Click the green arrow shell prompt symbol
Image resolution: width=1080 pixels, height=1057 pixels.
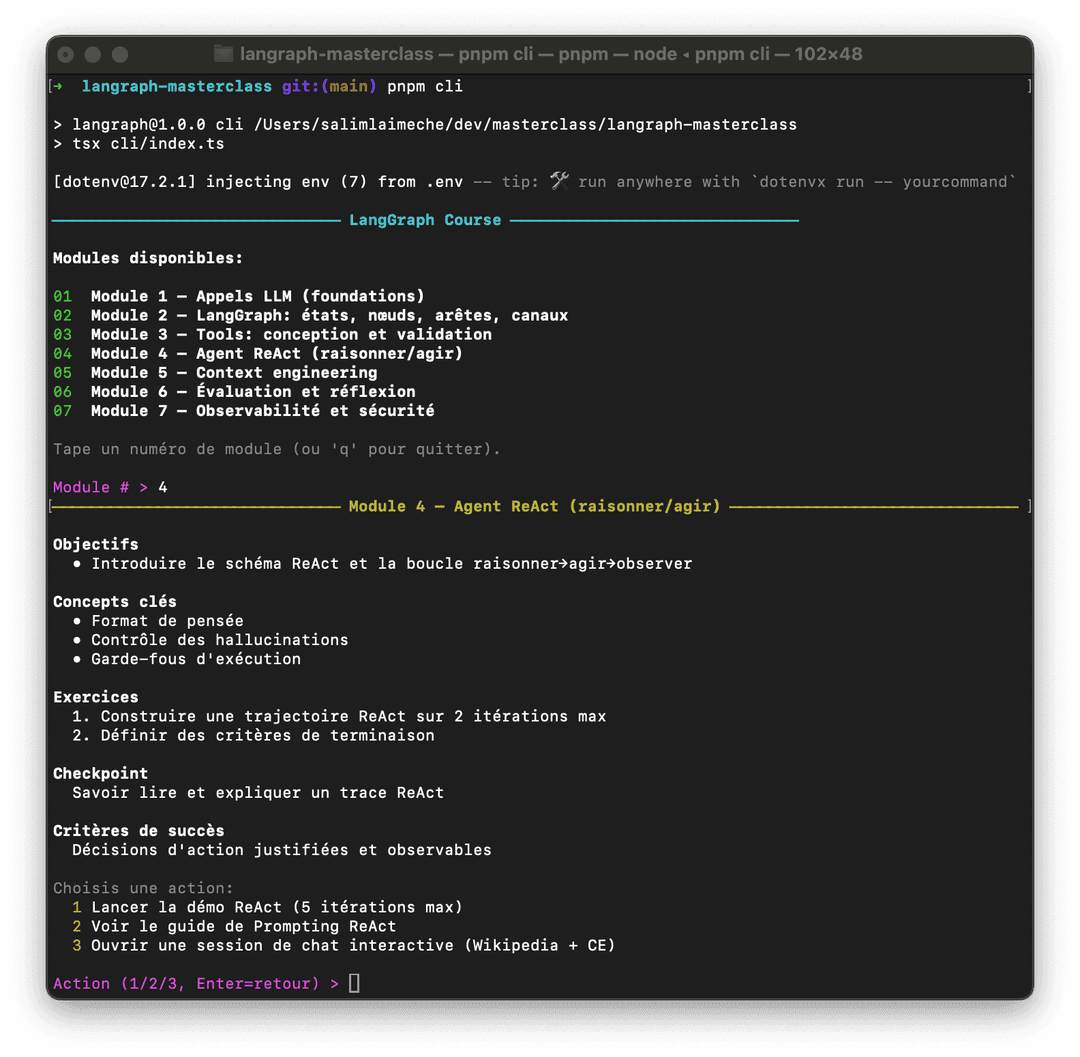[59, 86]
